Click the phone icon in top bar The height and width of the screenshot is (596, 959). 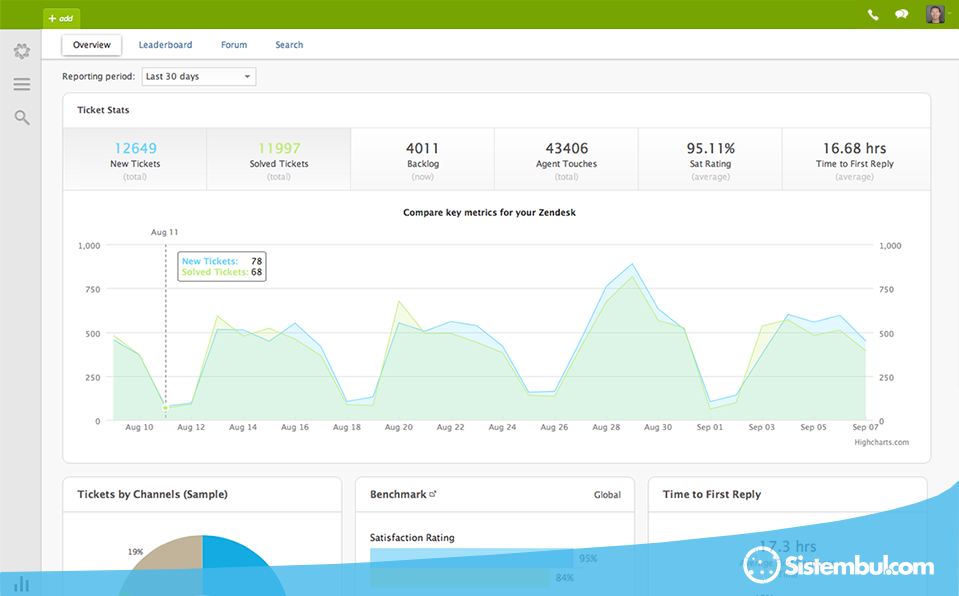(x=873, y=14)
